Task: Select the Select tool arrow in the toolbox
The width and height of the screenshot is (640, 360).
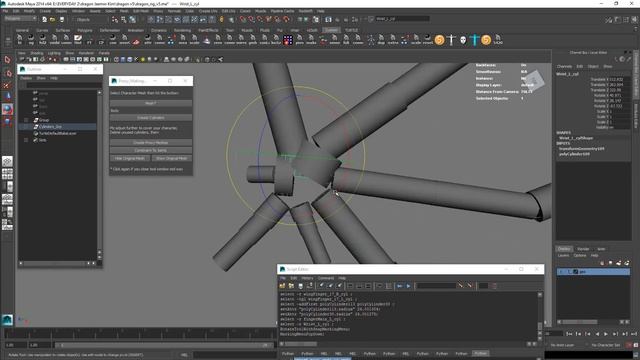Action: (7, 60)
